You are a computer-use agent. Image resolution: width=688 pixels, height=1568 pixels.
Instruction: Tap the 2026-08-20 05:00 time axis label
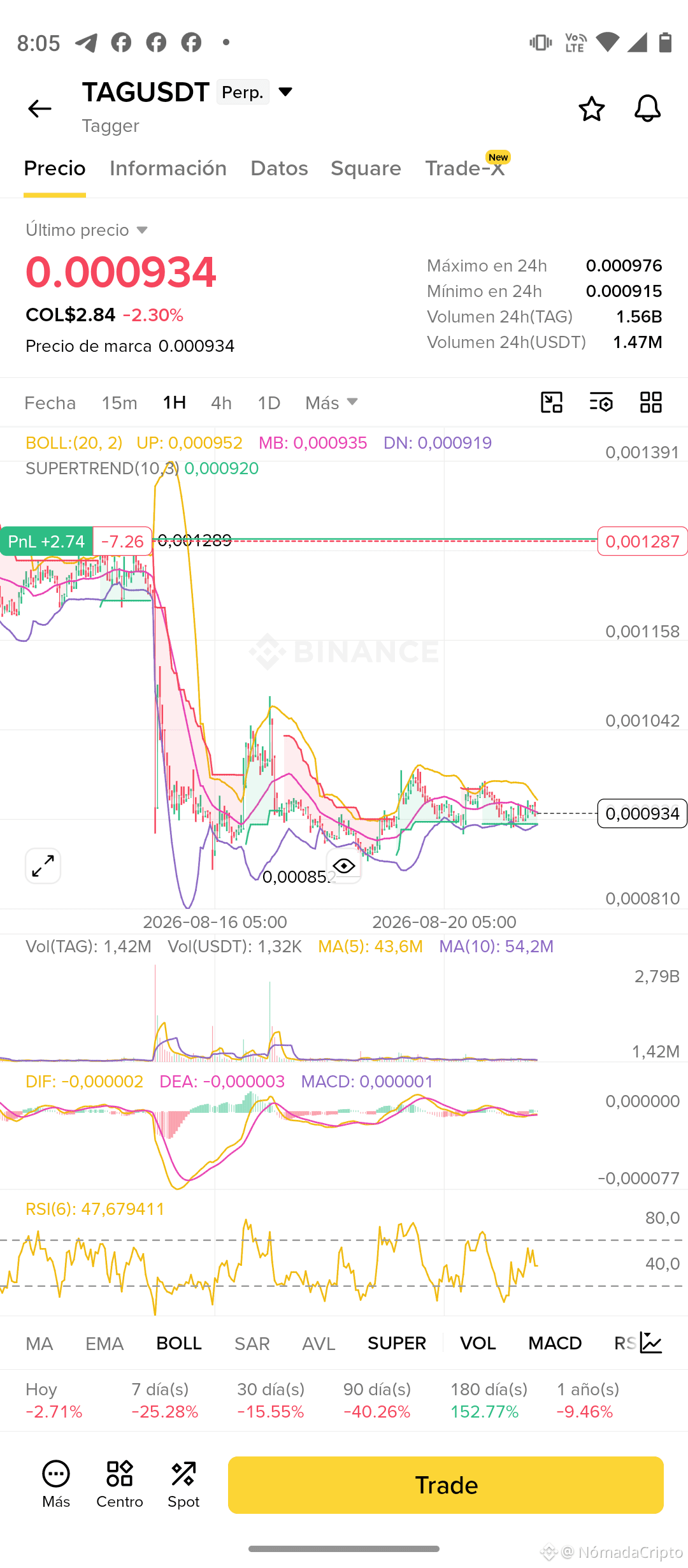tap(444, 922)
